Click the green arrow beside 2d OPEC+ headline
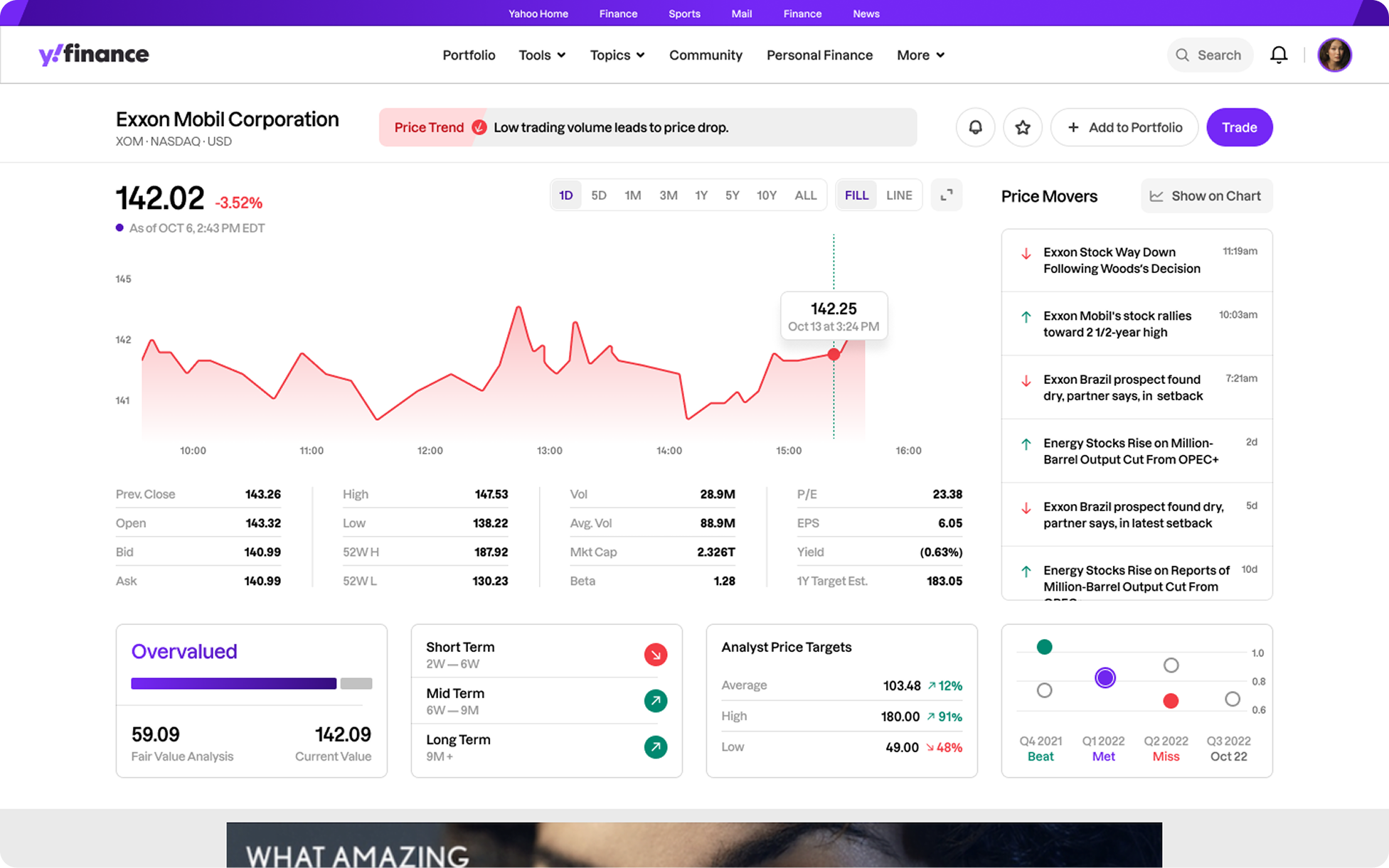The image size is (1389, 868). (1026, 444)
